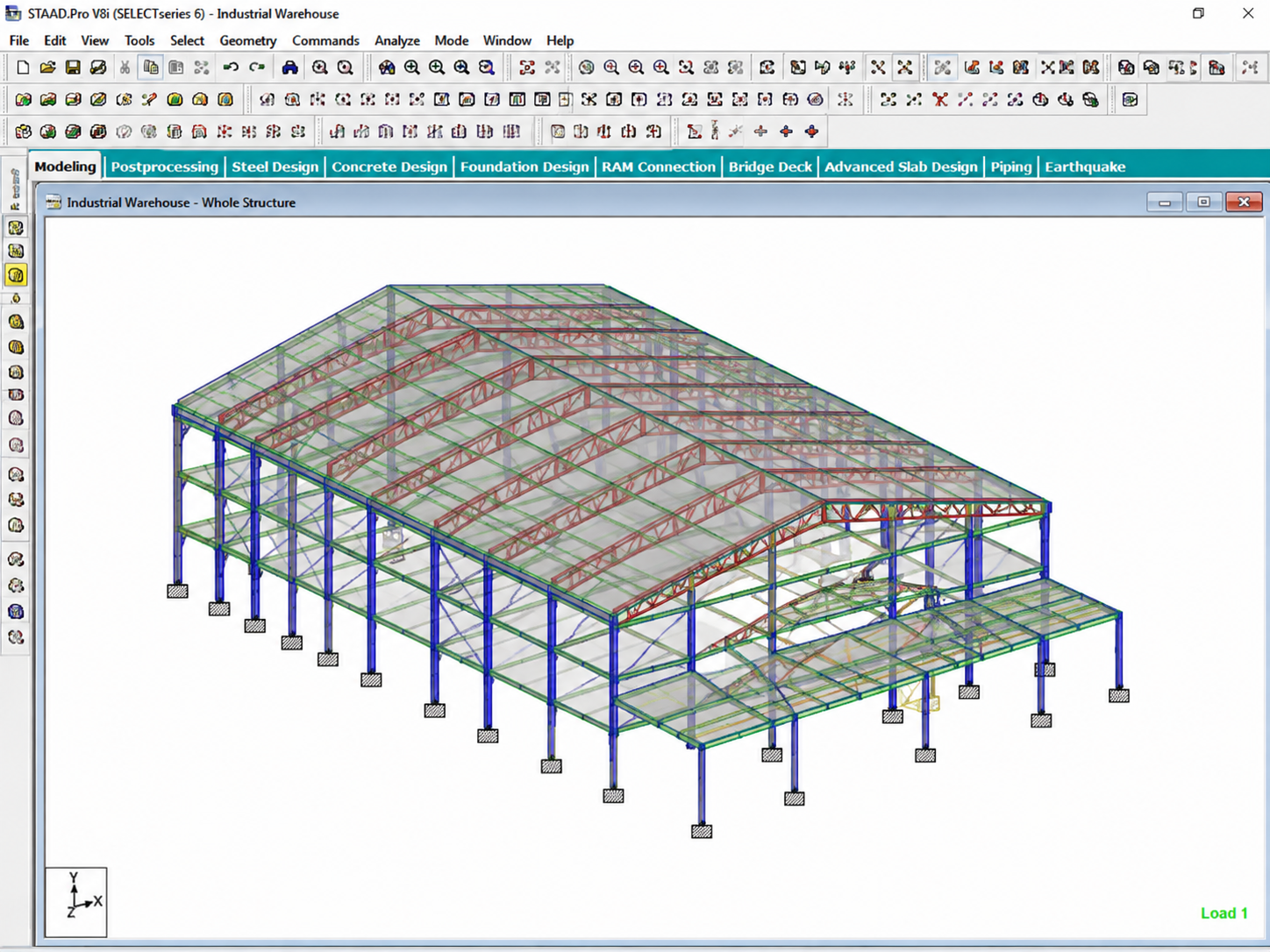Open the Help menu
The height and width of the screenshot is (952, 1270).
pyautogui.click(x=560, y=40)
